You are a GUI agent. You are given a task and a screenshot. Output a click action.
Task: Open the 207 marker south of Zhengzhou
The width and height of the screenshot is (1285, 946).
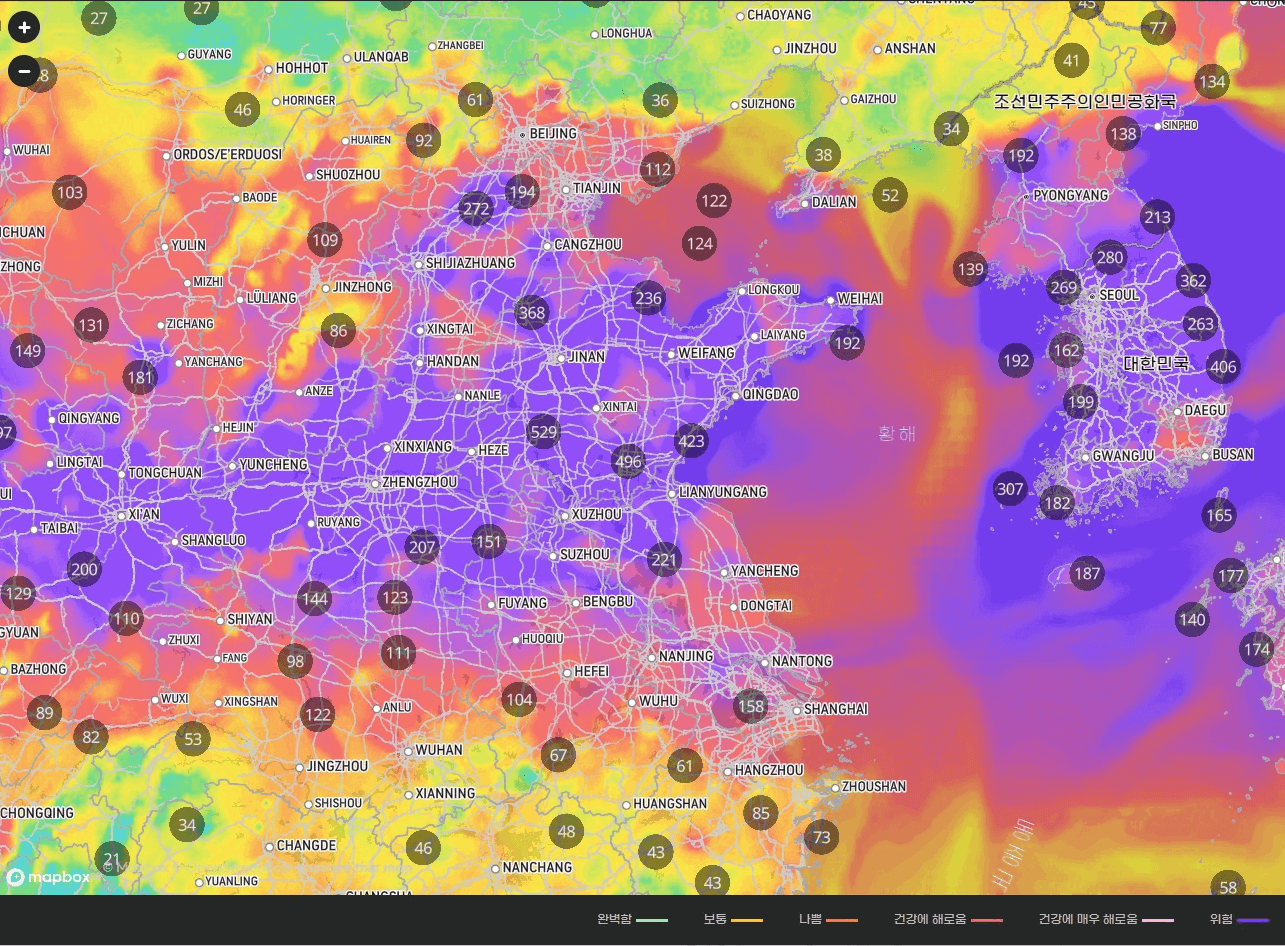pyautogui.click(x=422, y=546)
